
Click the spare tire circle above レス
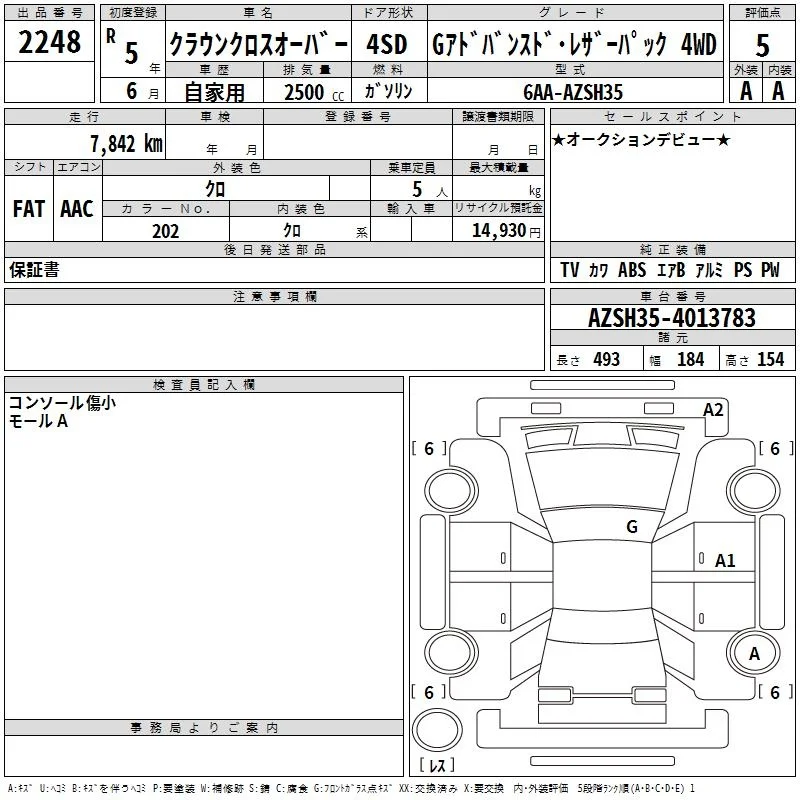tap(437, 730)
